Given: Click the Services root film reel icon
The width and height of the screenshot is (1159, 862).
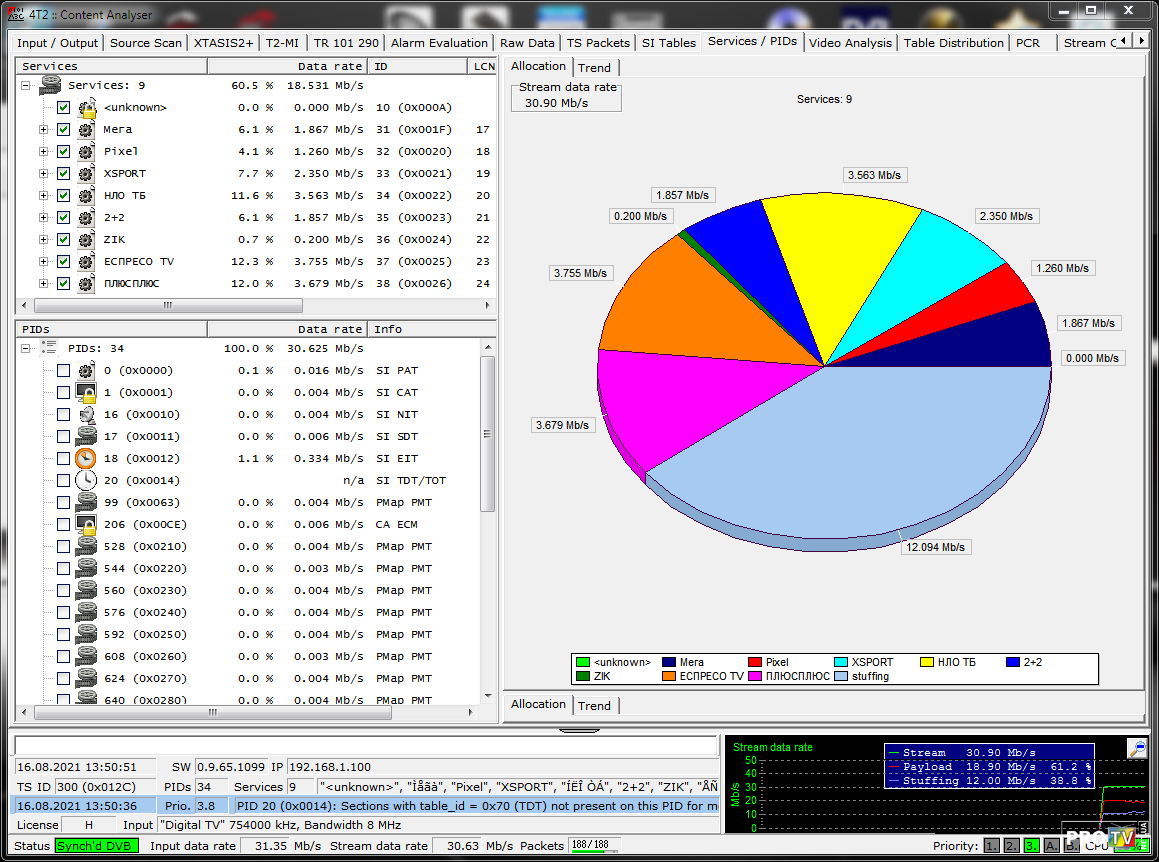Looking at the screenshot, I should pos(50,86).
